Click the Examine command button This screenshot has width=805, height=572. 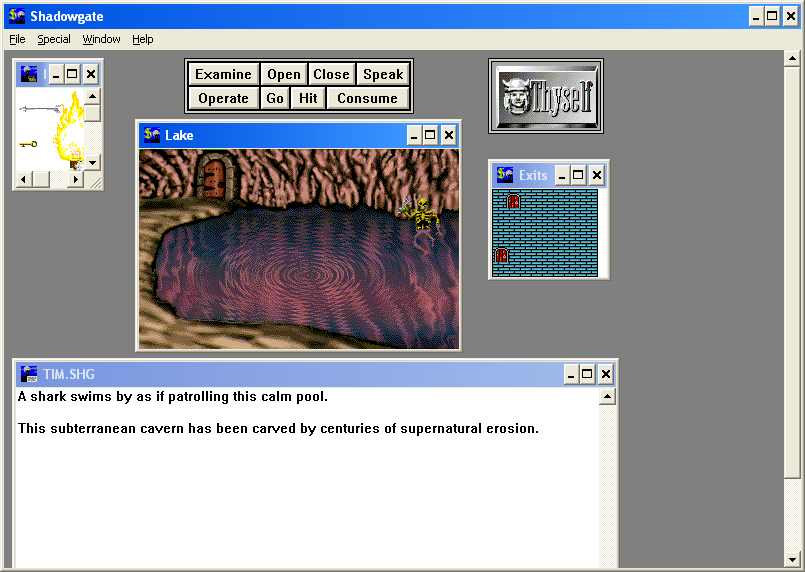223,74
